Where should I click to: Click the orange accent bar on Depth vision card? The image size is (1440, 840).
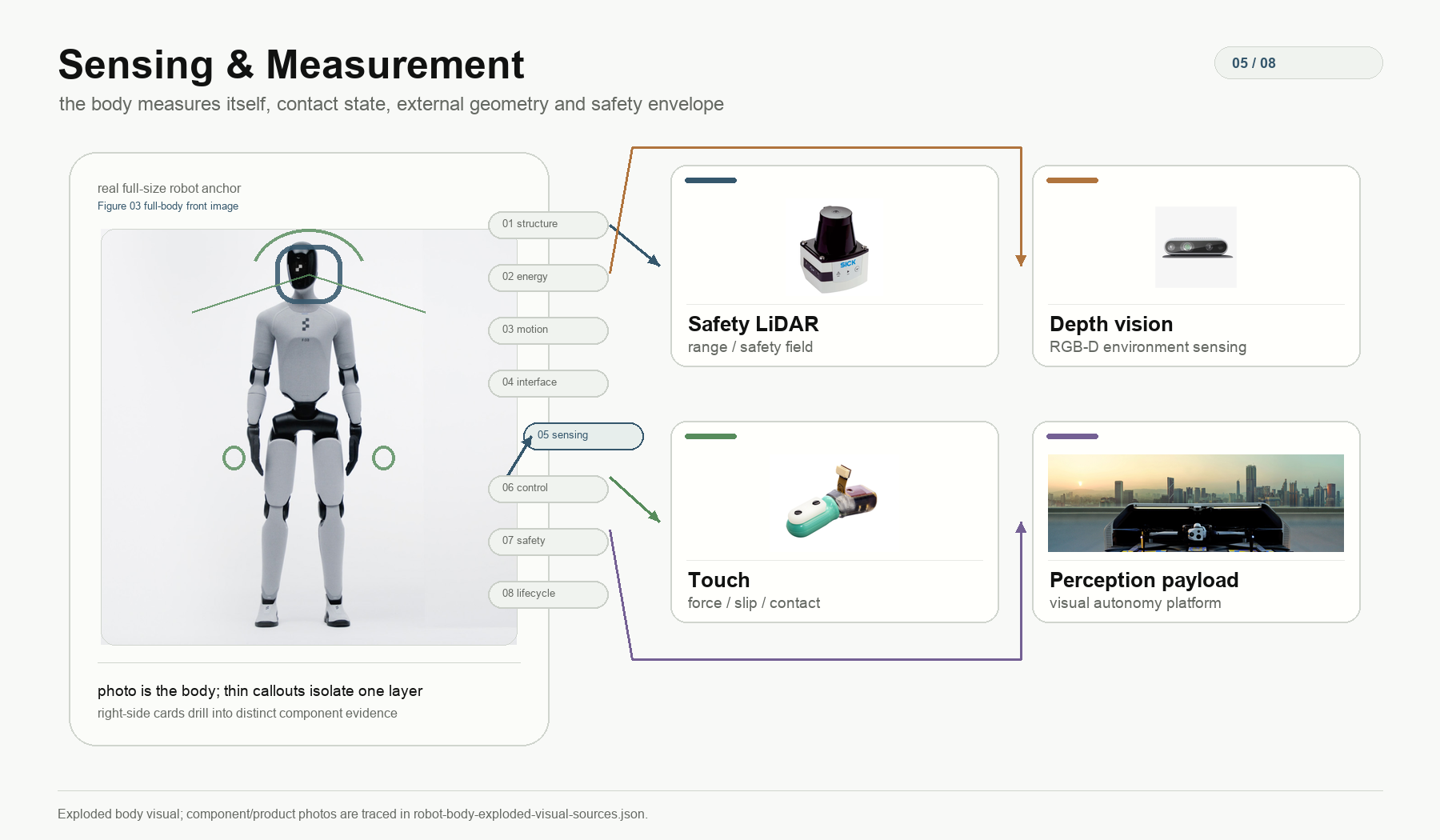click(x=1072, y=181)
